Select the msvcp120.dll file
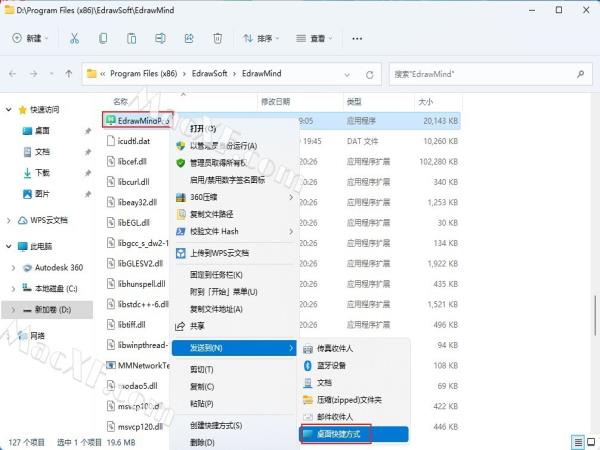 point(140,427)
